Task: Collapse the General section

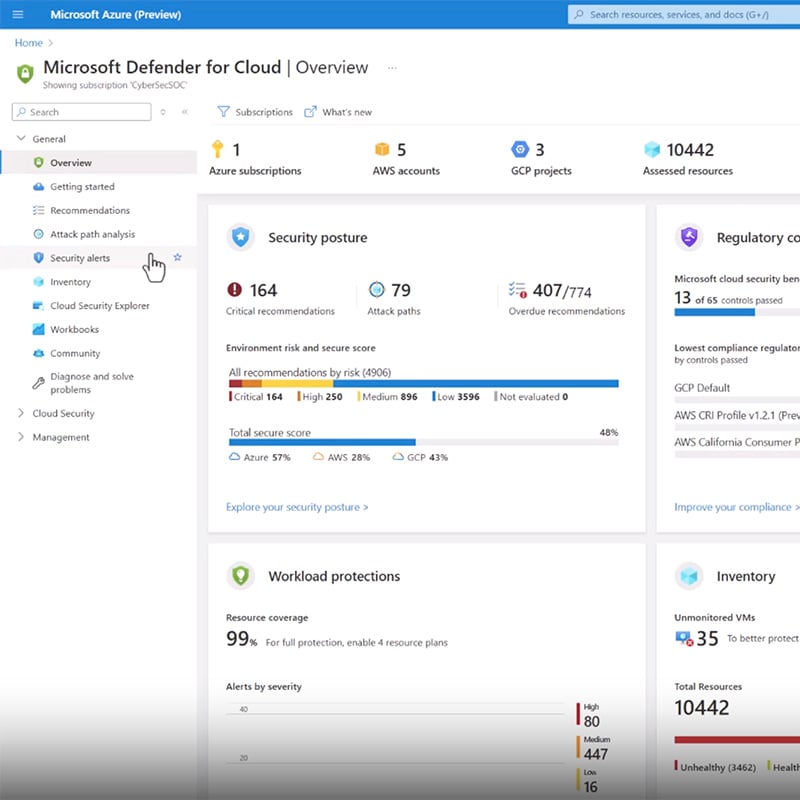Action: (20, 138)
